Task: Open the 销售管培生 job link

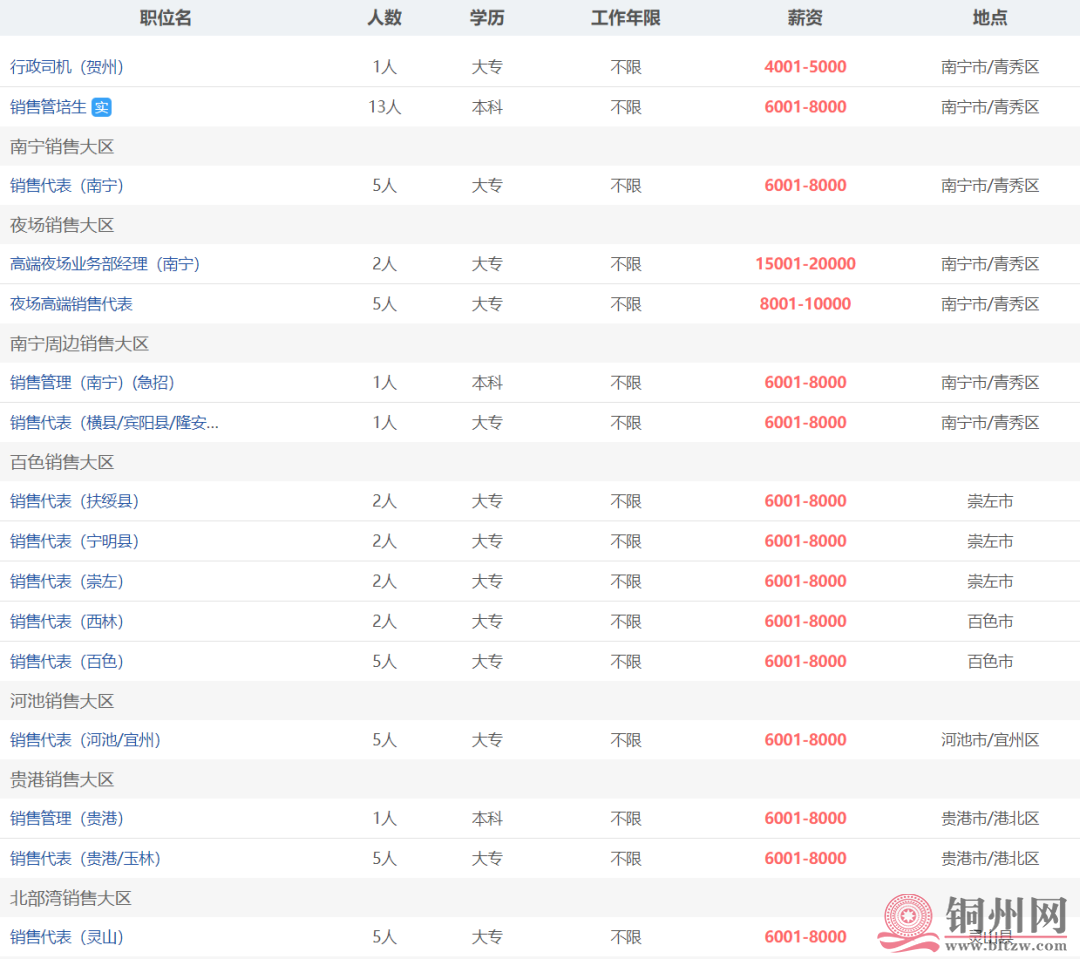Action: coord(48,107)
